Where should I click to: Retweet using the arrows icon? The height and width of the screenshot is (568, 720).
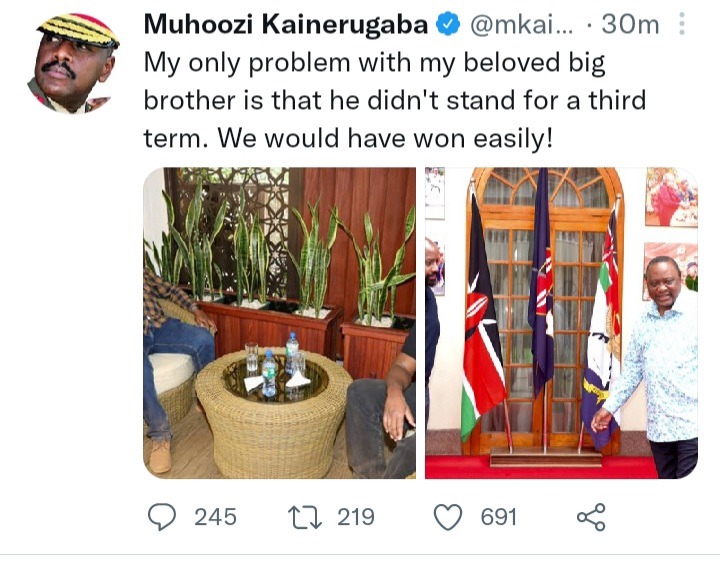[305, 517]
